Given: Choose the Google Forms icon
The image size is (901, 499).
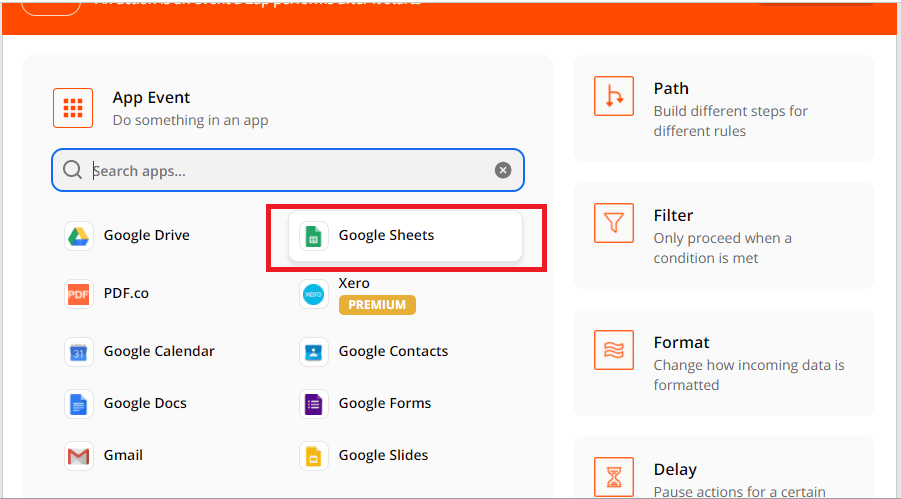Looking at the screenshot, I should tap(314, 404).
